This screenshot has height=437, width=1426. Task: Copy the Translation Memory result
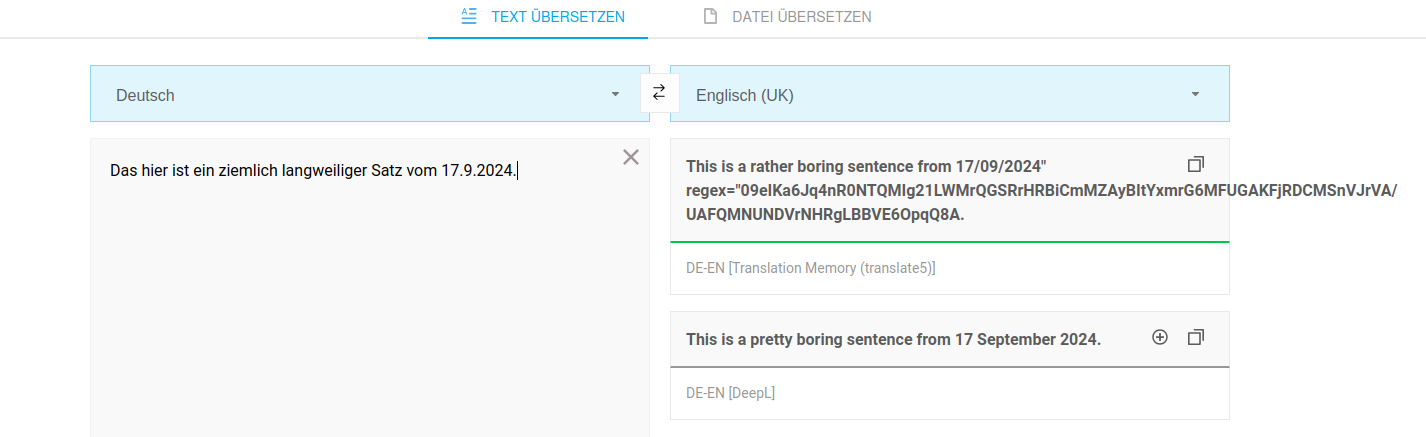pos(1195,164)
